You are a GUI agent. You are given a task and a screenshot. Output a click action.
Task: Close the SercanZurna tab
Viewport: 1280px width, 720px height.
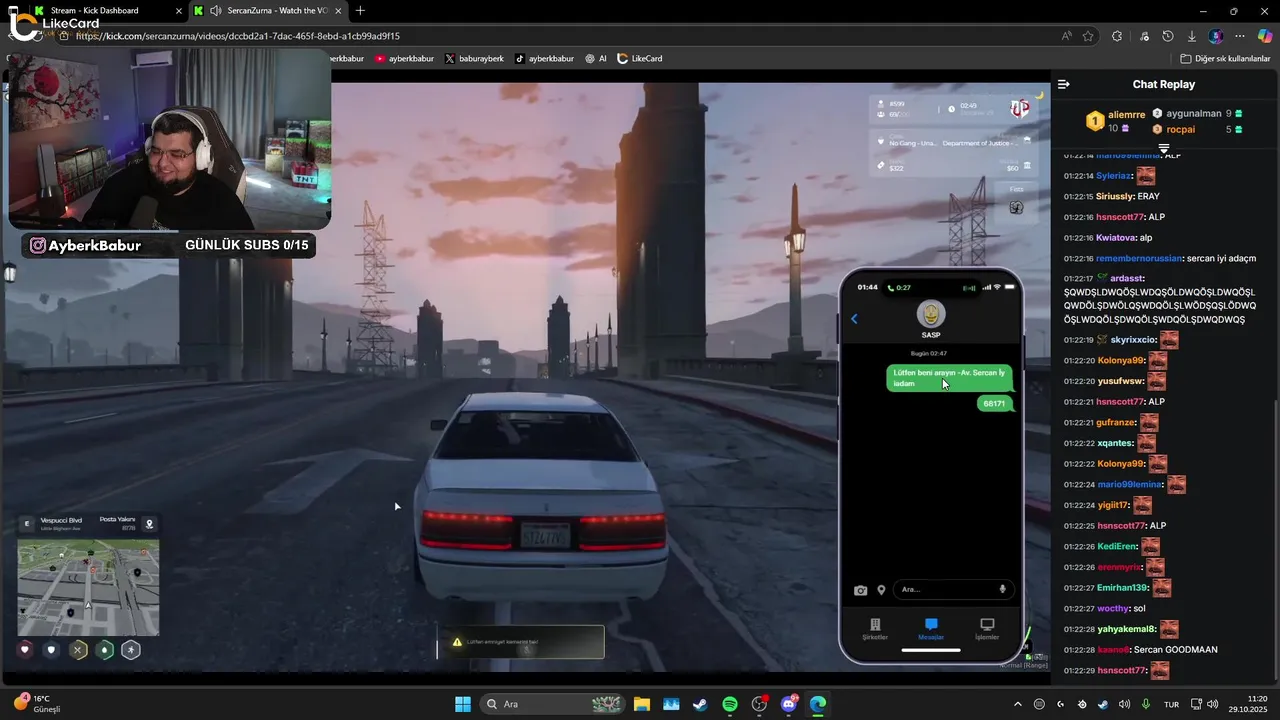(x=338, y=11)
